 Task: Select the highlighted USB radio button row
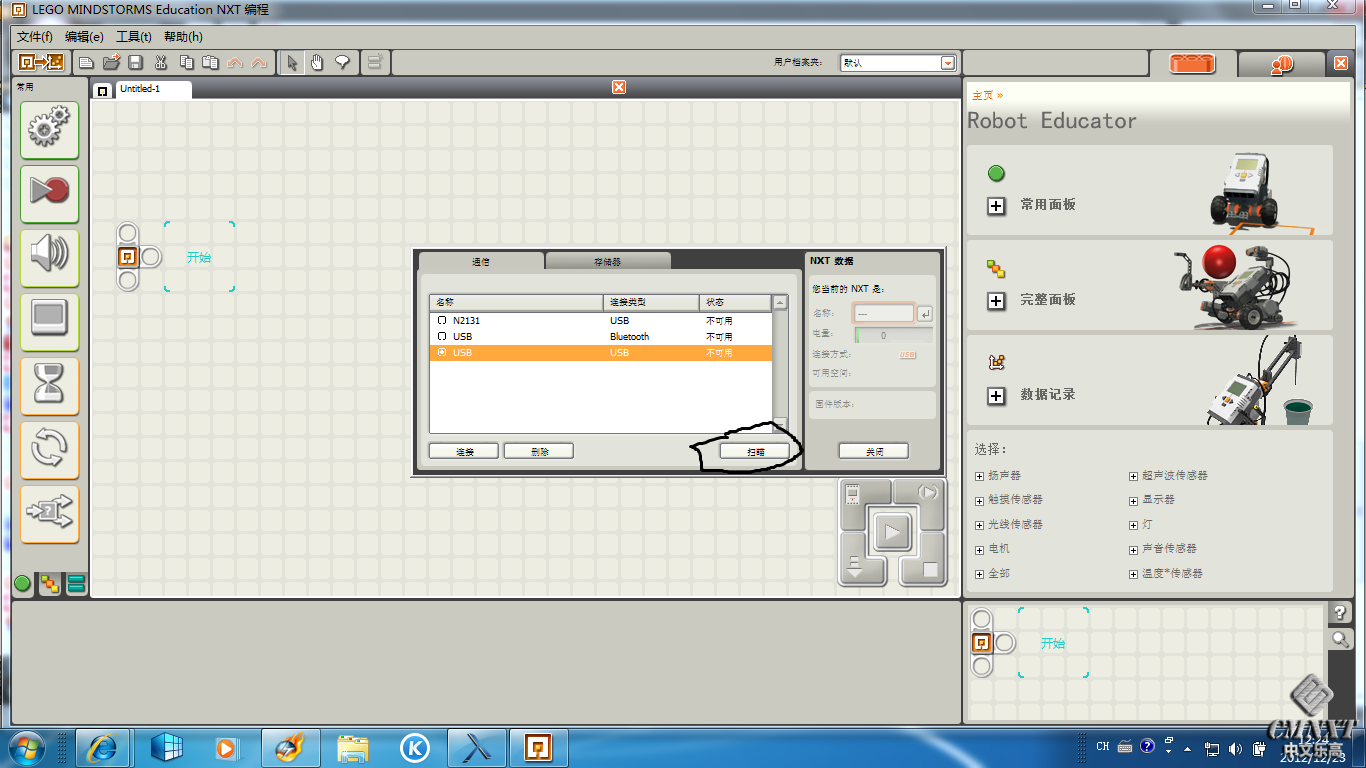click(600, 353)
